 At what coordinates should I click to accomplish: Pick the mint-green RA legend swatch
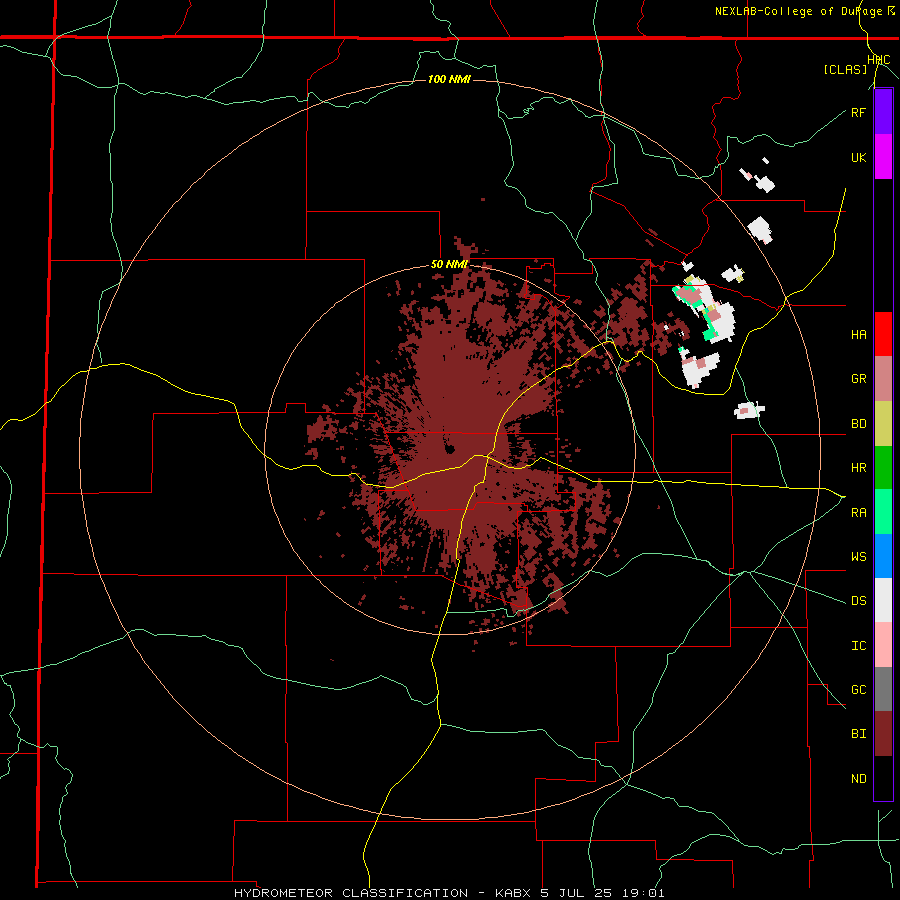(883, 511)
